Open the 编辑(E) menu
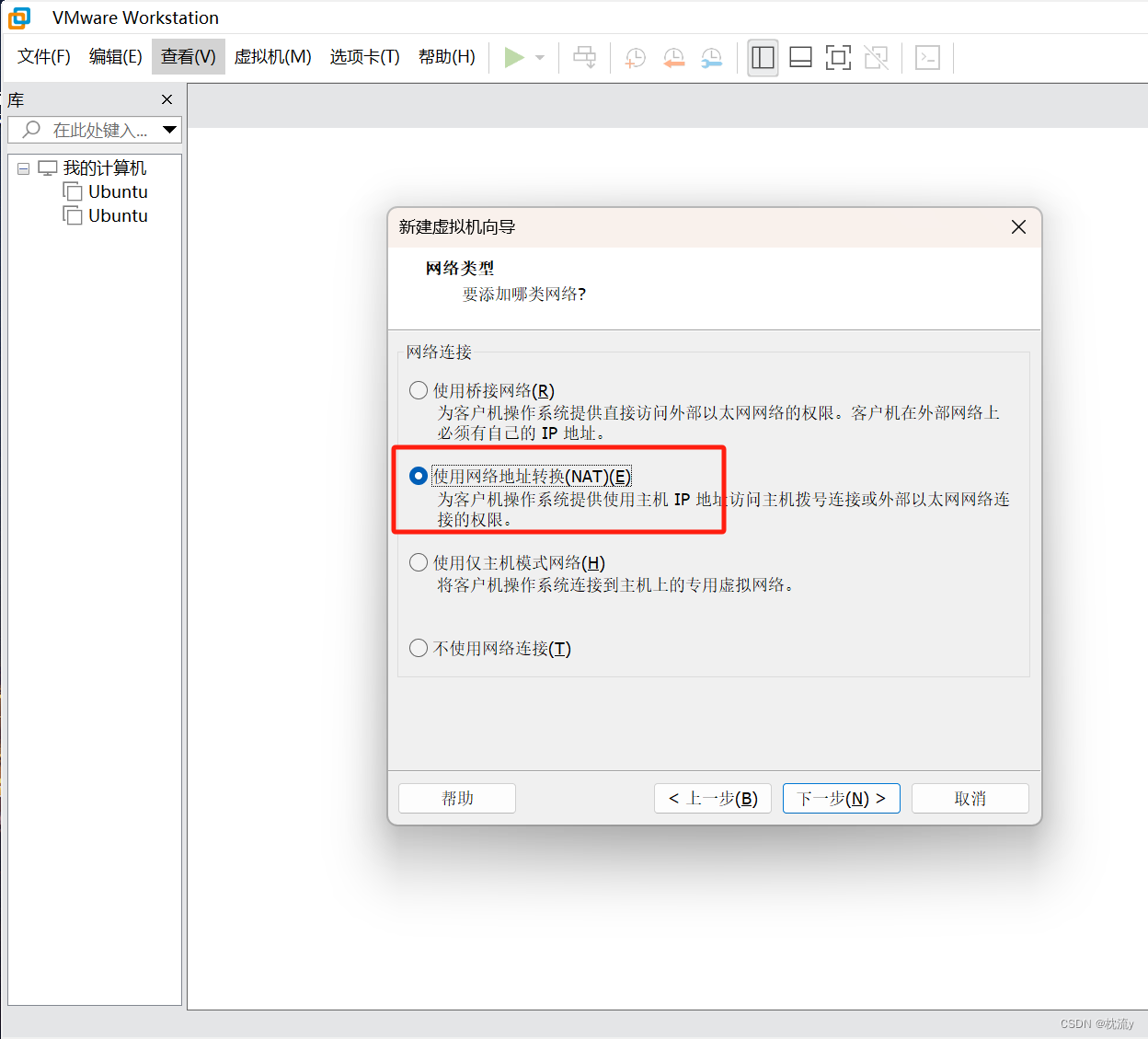Screen dimensions: 1148x1039 point(116,57)
